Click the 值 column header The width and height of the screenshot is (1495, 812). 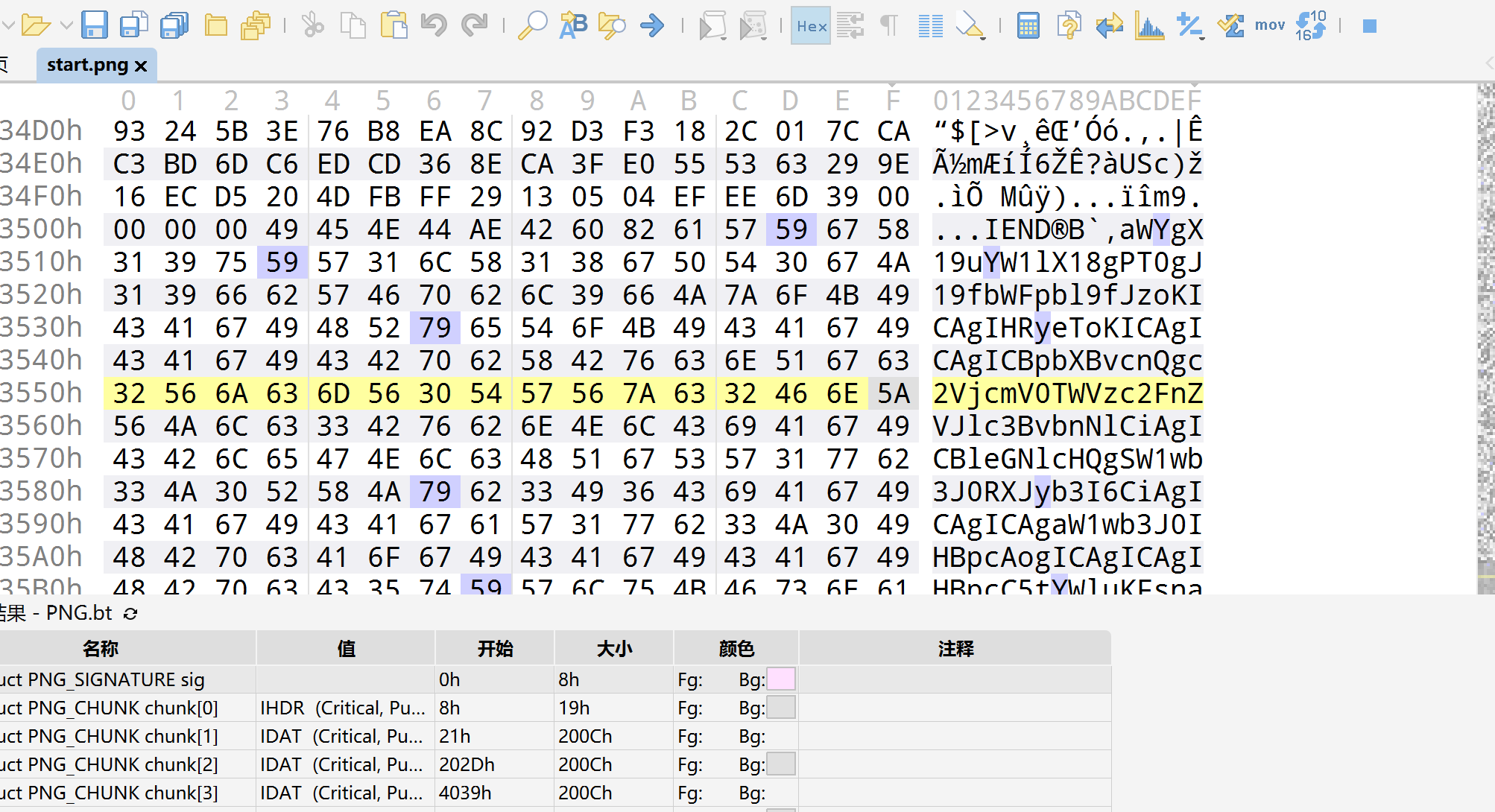click(347, 649)
